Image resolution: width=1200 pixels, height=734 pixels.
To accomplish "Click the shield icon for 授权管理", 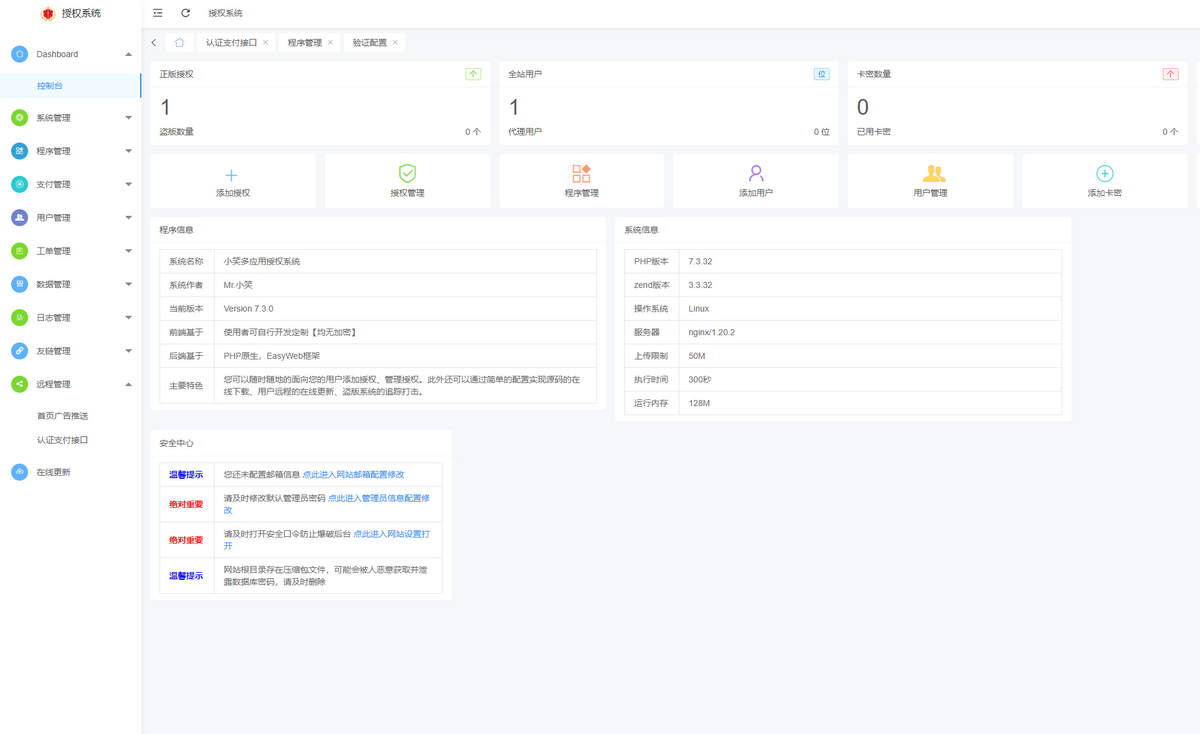I will click(x=407, y=173).
